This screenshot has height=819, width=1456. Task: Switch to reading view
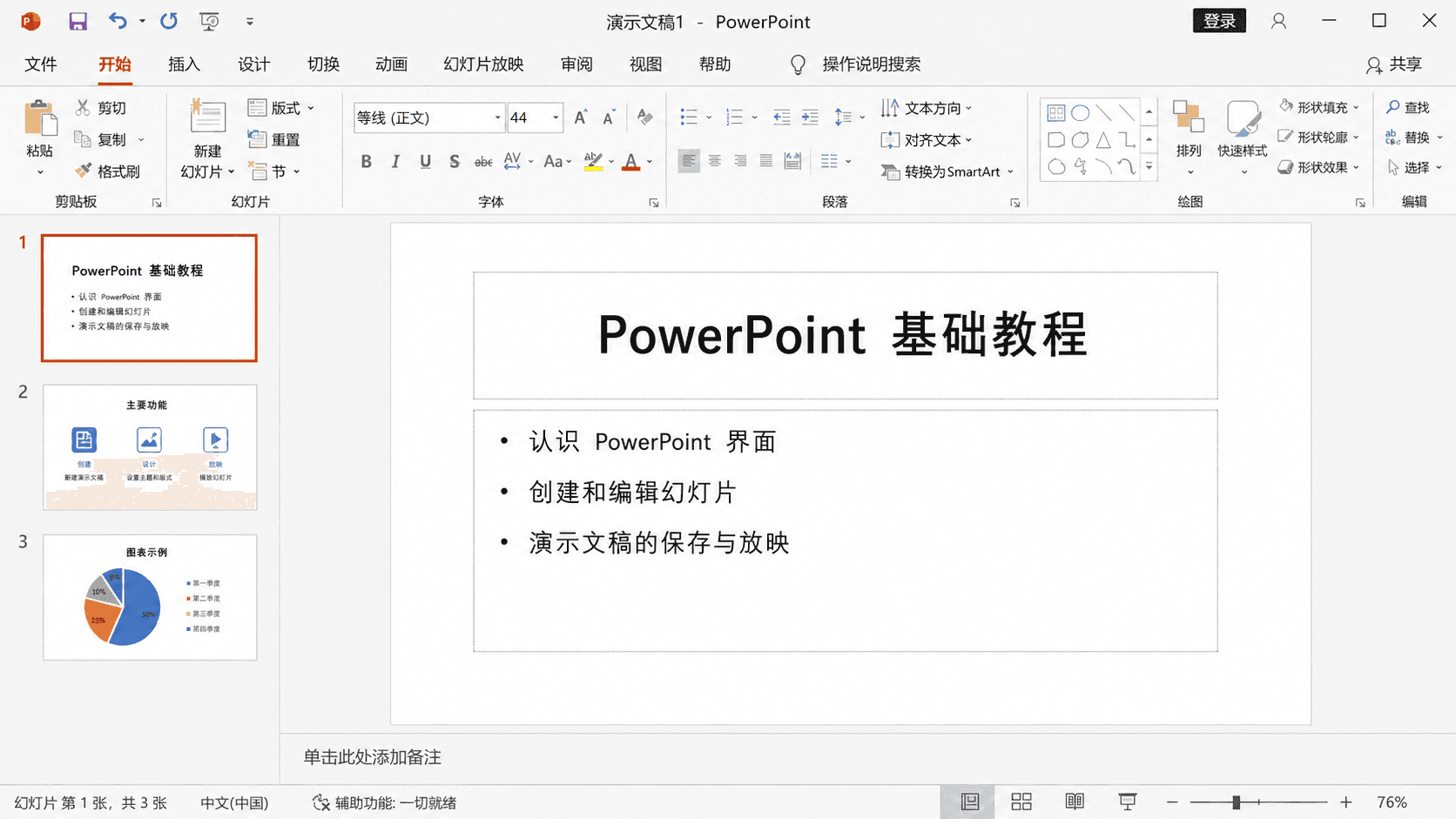(1075, 802)
